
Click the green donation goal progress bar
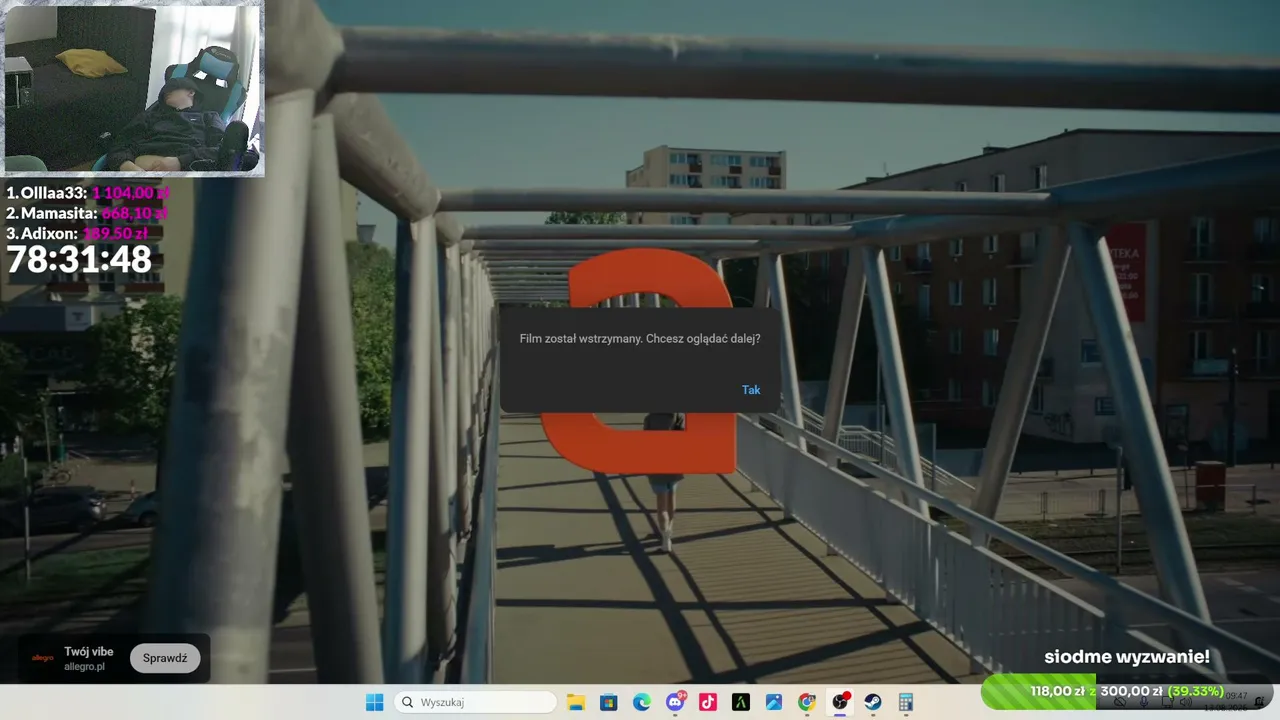pyautogui.click(x=1127, y=691)
